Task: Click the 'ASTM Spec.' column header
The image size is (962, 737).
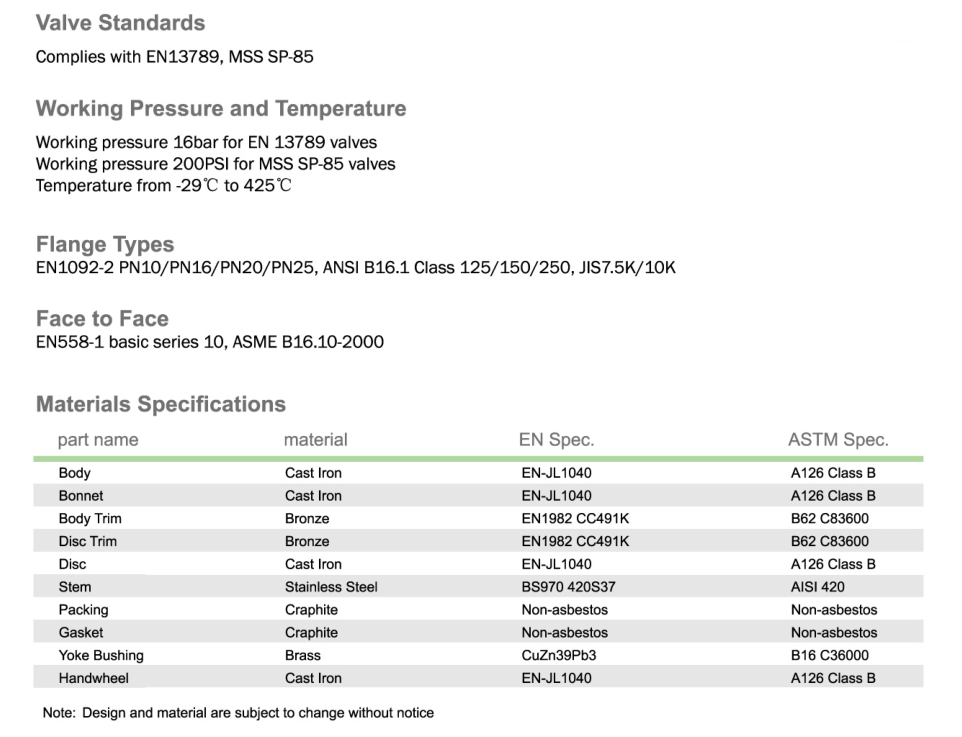Action: click(838, 440)
